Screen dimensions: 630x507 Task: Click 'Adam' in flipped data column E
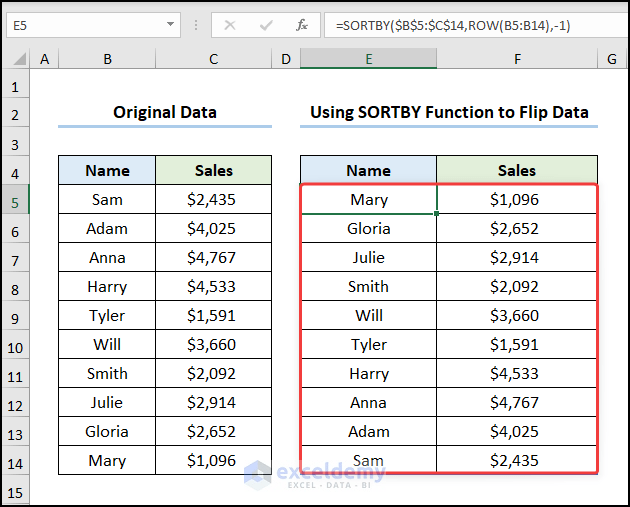368,431
